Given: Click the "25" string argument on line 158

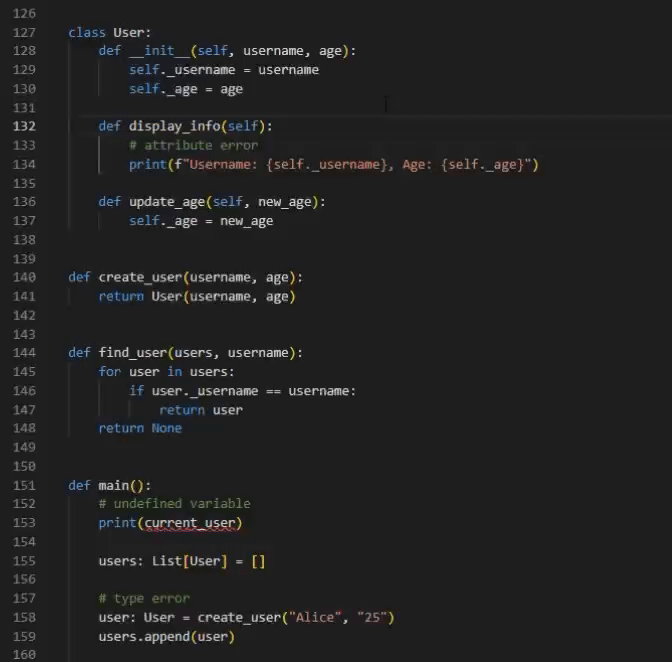Looking at the screenshot, I should [372, 617].
